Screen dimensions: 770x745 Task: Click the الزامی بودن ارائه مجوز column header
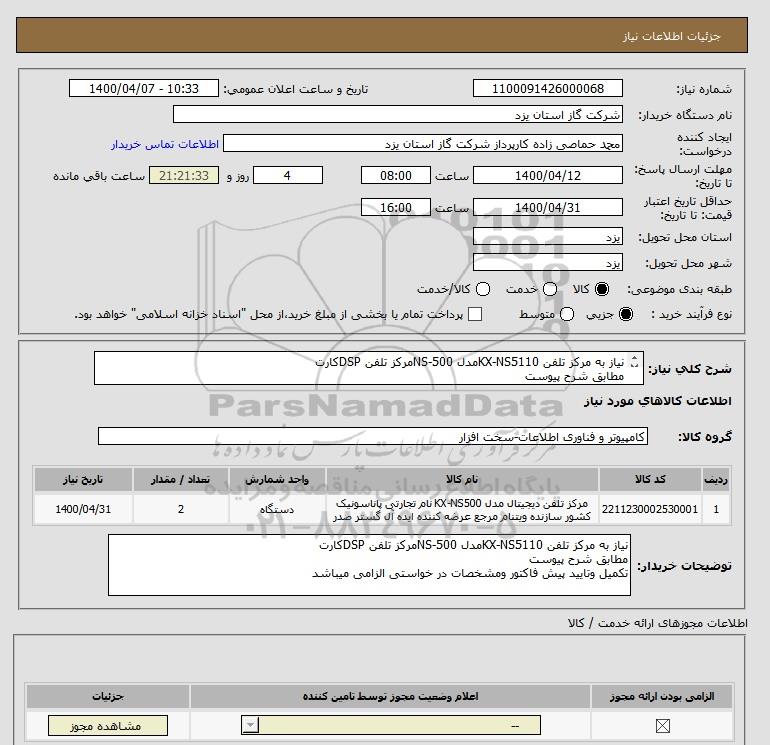(661, 696)
